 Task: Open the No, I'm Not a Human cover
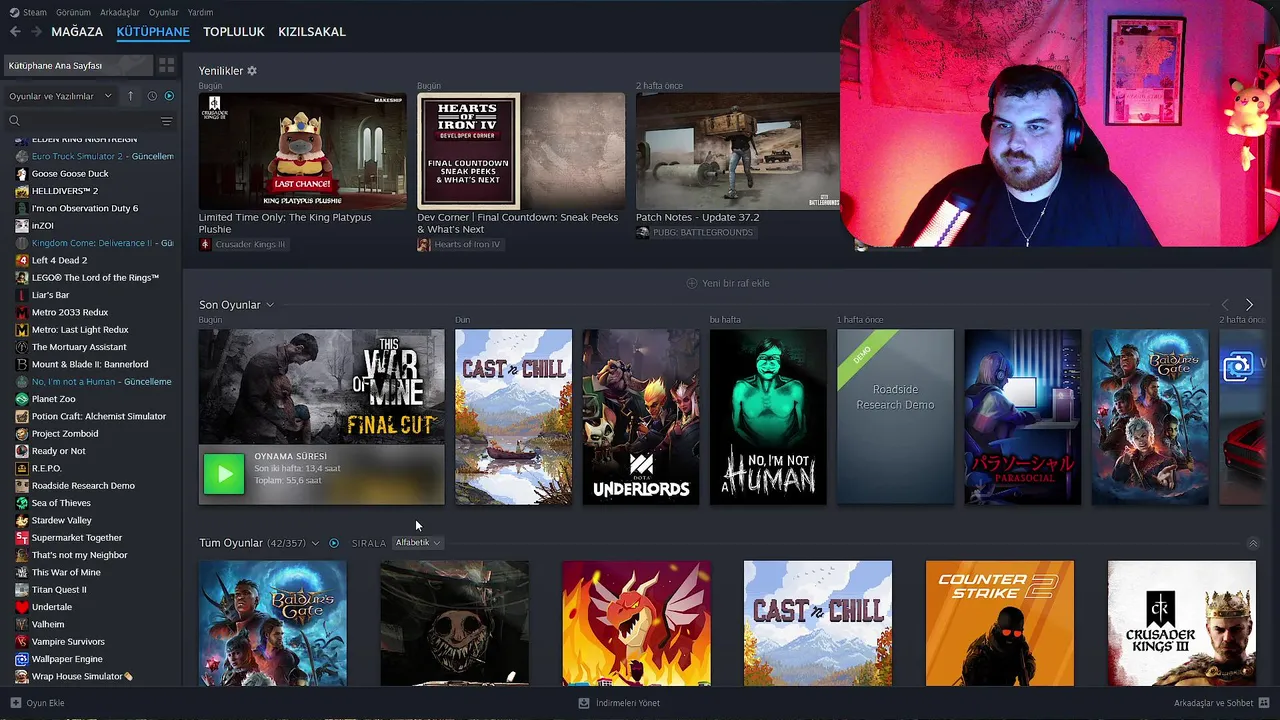[x=768, y=417]
